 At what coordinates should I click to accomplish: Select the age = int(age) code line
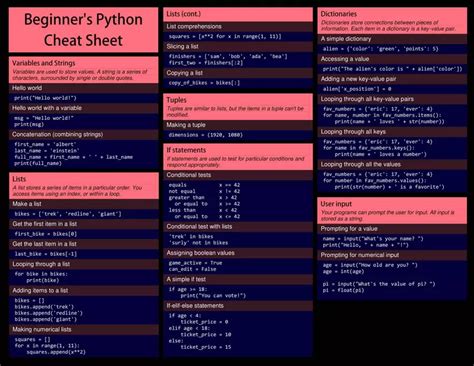click(343, 271)
